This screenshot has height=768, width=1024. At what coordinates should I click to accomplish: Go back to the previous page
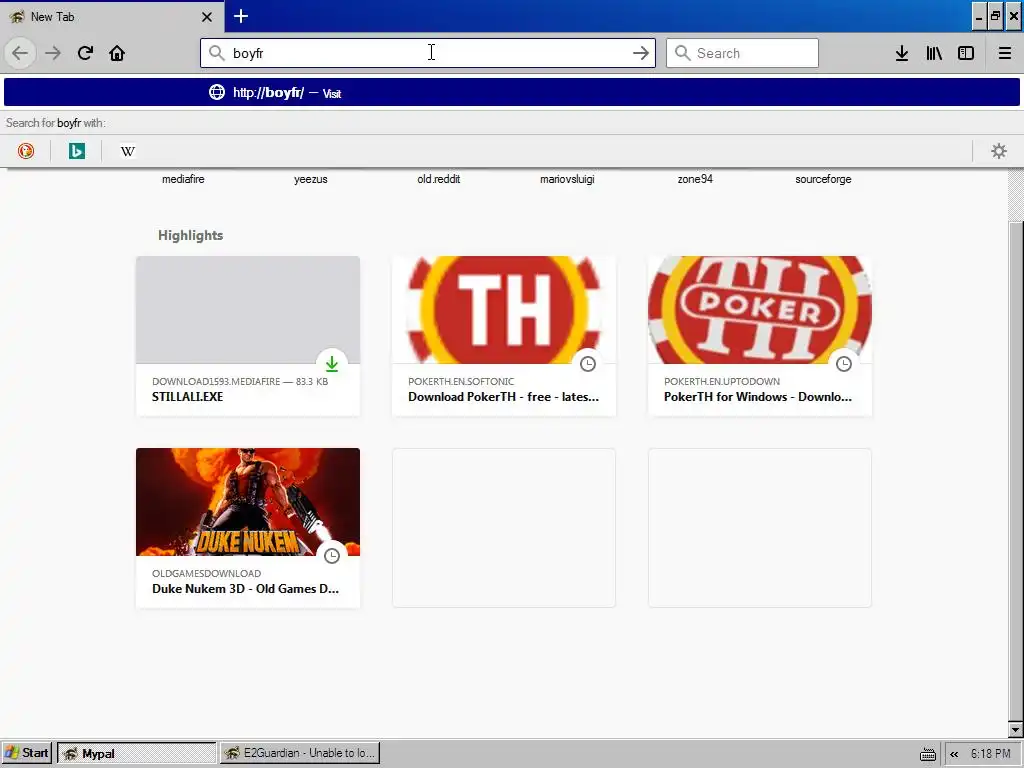(x=20, y=53)
